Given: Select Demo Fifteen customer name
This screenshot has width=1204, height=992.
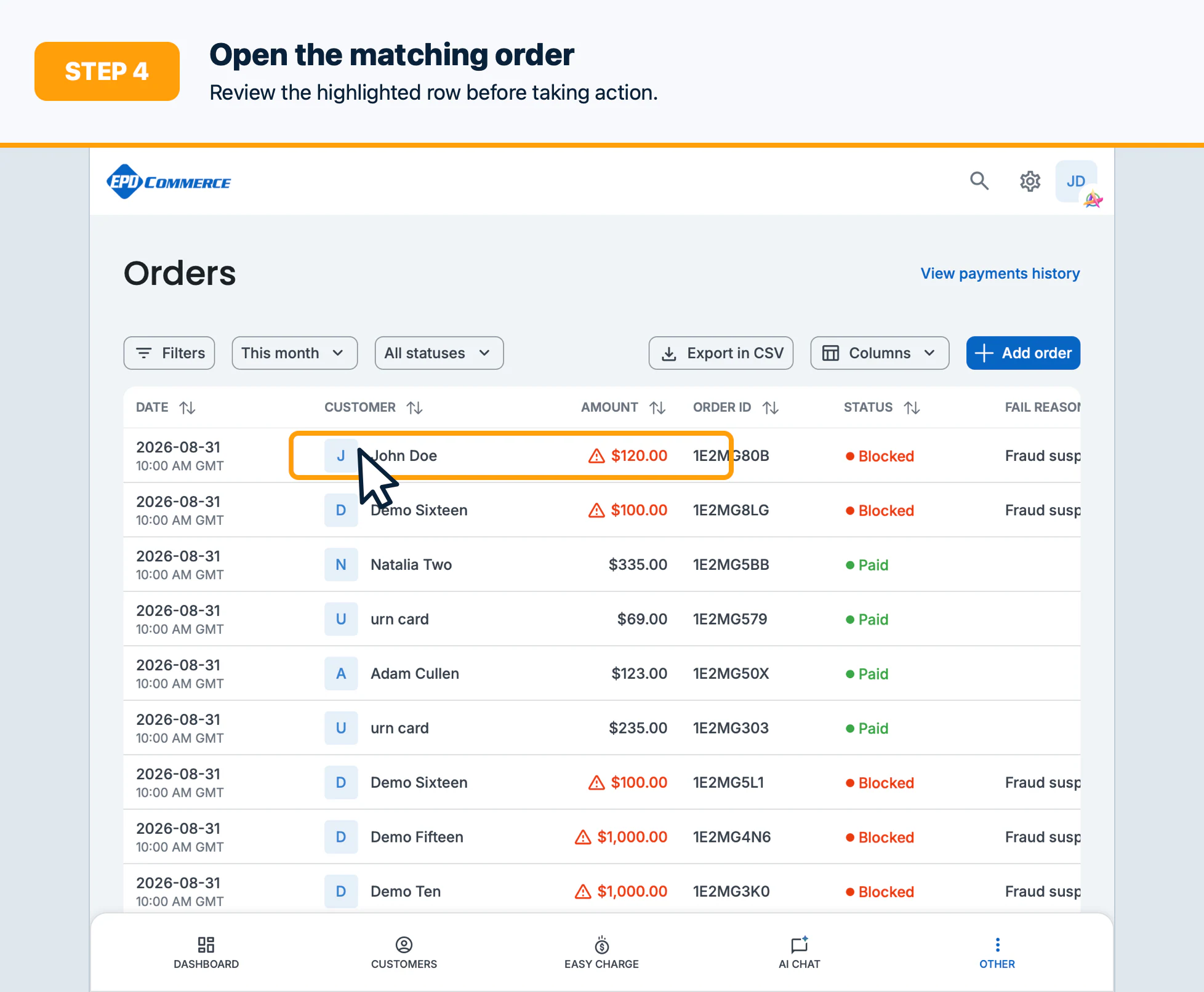Looking at the screenshot, I should coord(417,837).
